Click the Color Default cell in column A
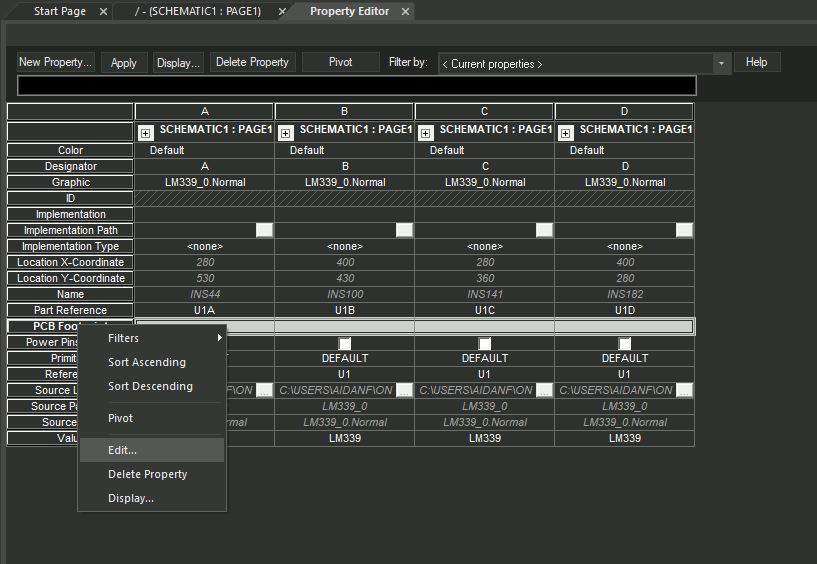This screenshot has width=817, height=564. point(204,150)
